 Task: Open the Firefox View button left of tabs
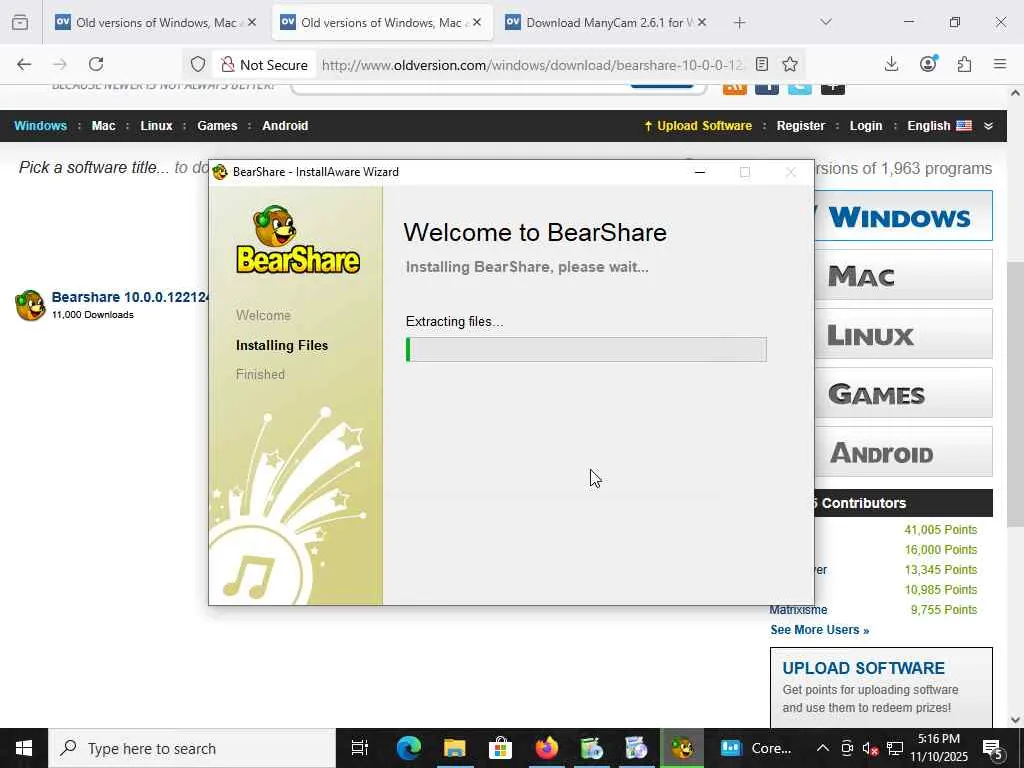coord(20,22)
